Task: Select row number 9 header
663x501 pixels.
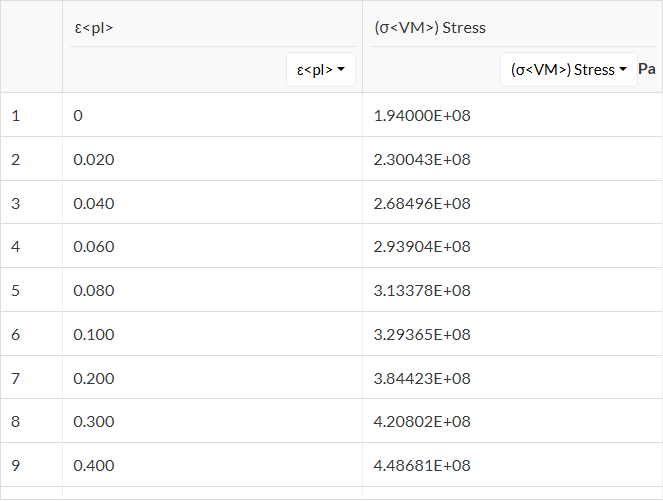Action: click(16, 466)
